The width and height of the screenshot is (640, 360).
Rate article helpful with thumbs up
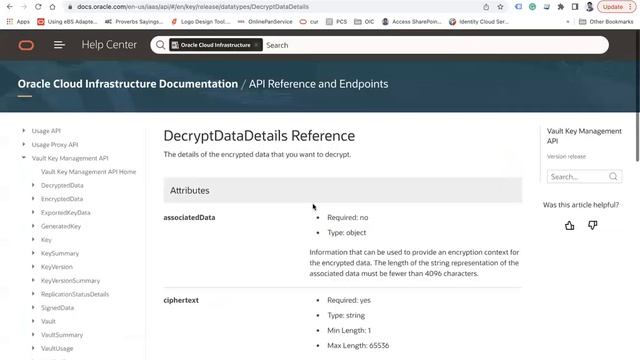tap(569, 225)
